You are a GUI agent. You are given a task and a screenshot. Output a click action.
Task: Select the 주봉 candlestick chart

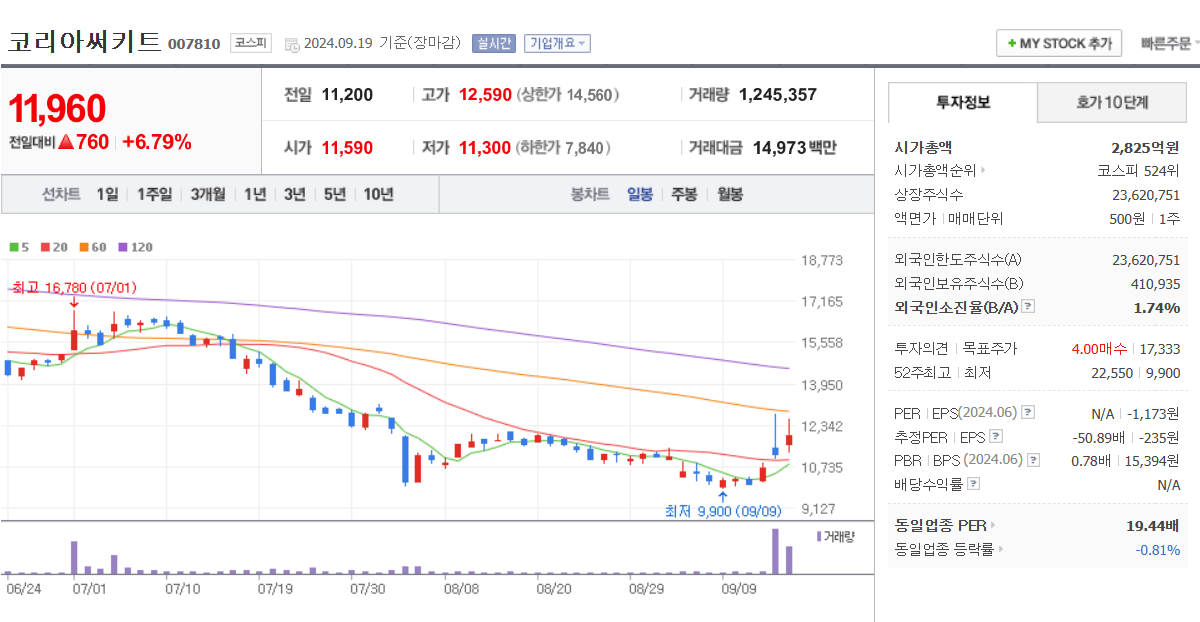pos(684,194)
